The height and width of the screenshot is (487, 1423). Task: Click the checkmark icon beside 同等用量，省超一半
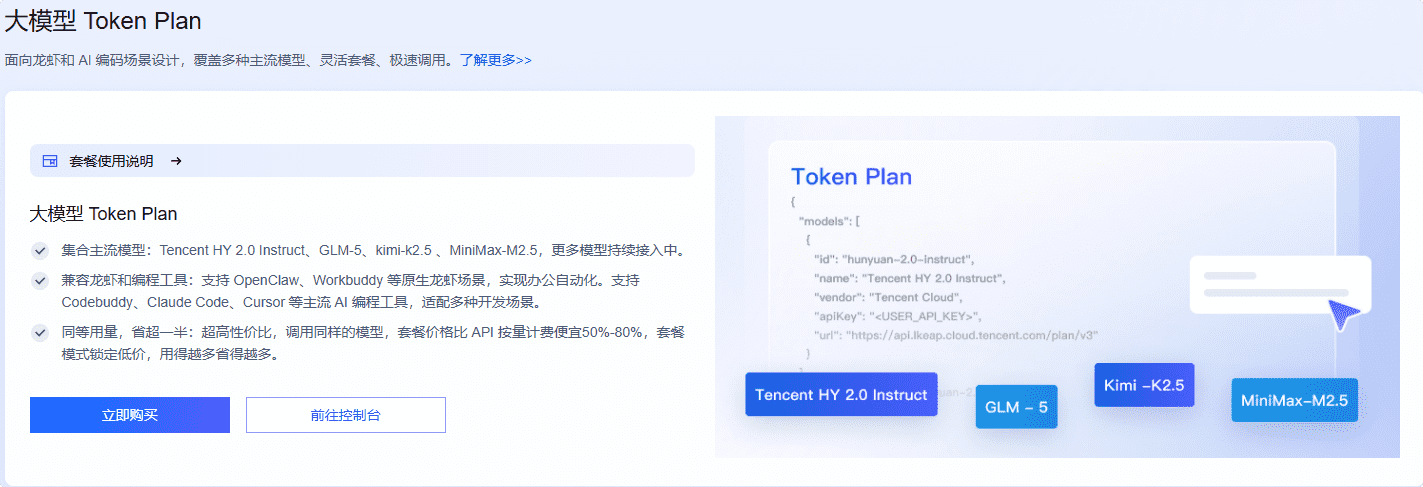40,332
